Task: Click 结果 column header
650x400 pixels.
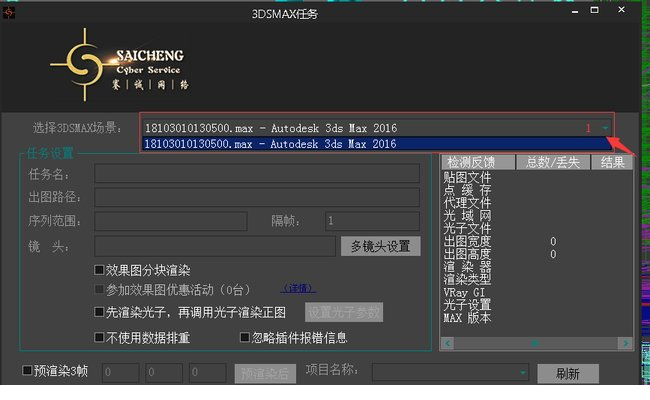Action: [x=612, y=162]
